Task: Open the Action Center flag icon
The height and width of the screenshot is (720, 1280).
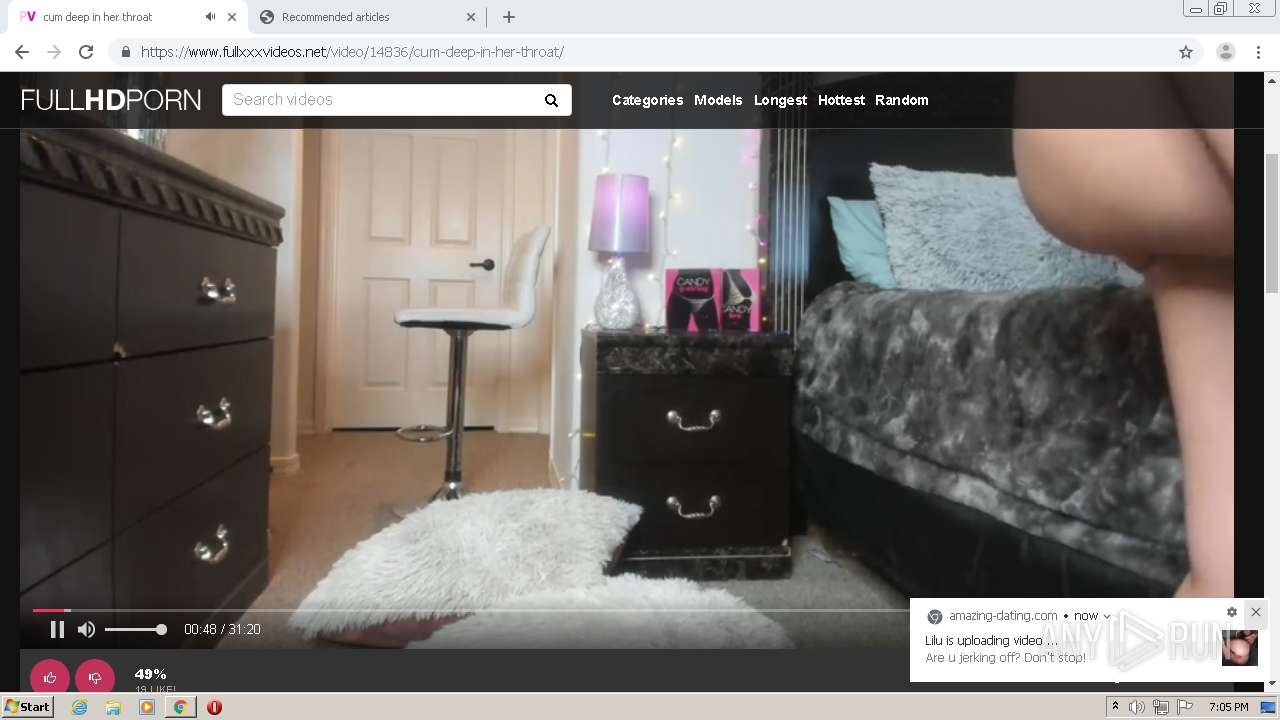Action: [1185, 707]
